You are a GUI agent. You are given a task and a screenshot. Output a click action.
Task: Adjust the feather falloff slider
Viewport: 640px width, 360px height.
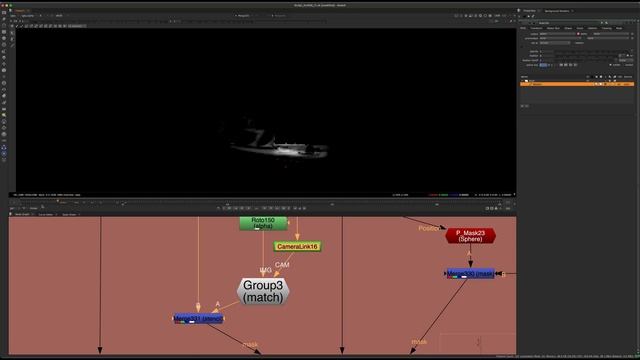click(584, 60)
